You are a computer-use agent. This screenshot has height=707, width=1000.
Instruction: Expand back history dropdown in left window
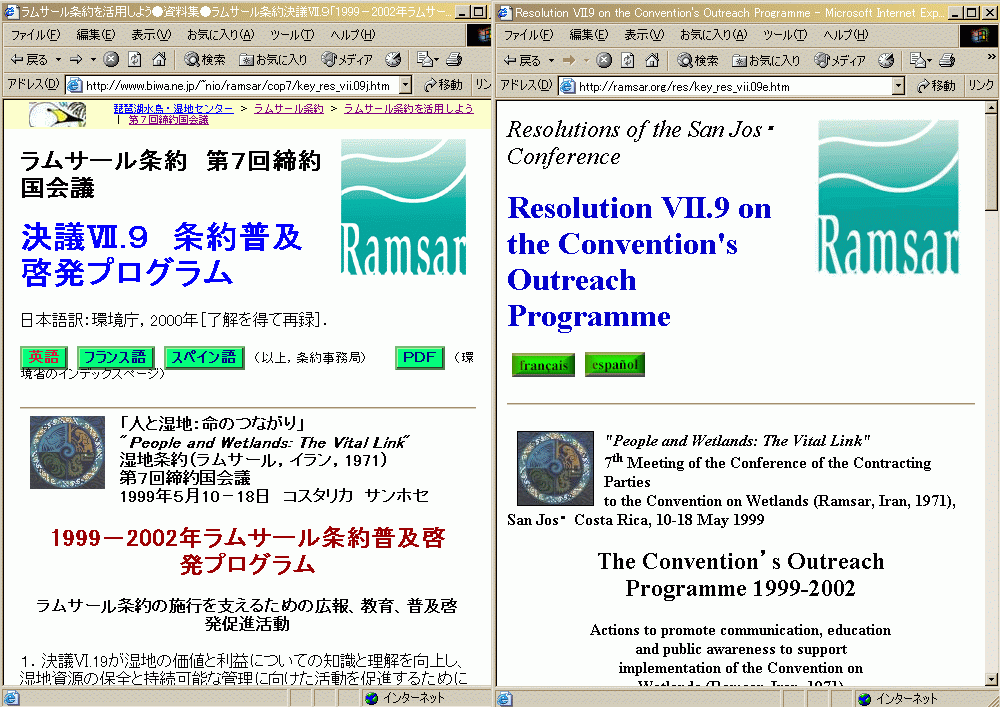(x=59, y=60)
